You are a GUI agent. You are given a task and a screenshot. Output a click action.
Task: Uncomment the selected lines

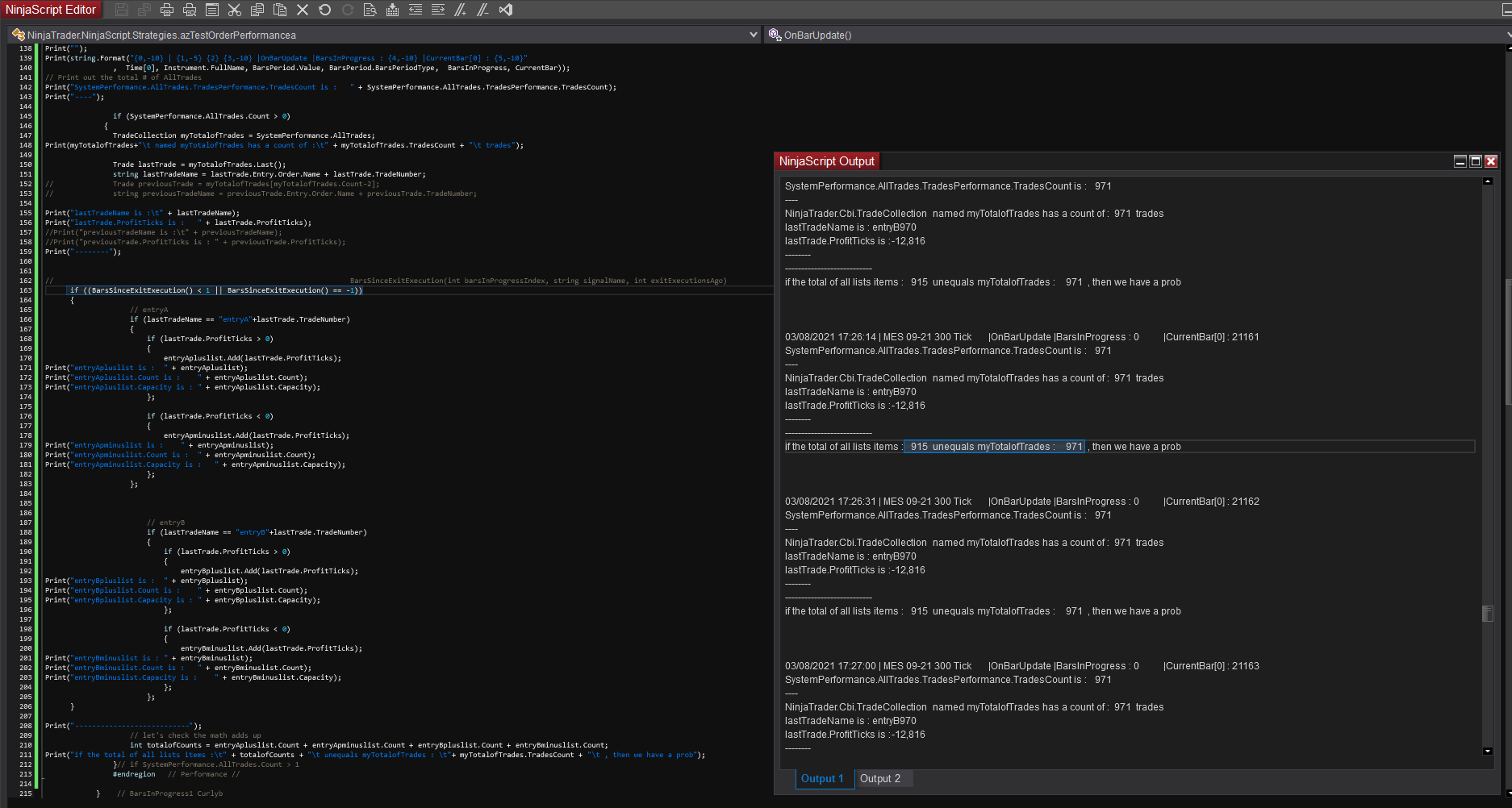pos(483,10)
